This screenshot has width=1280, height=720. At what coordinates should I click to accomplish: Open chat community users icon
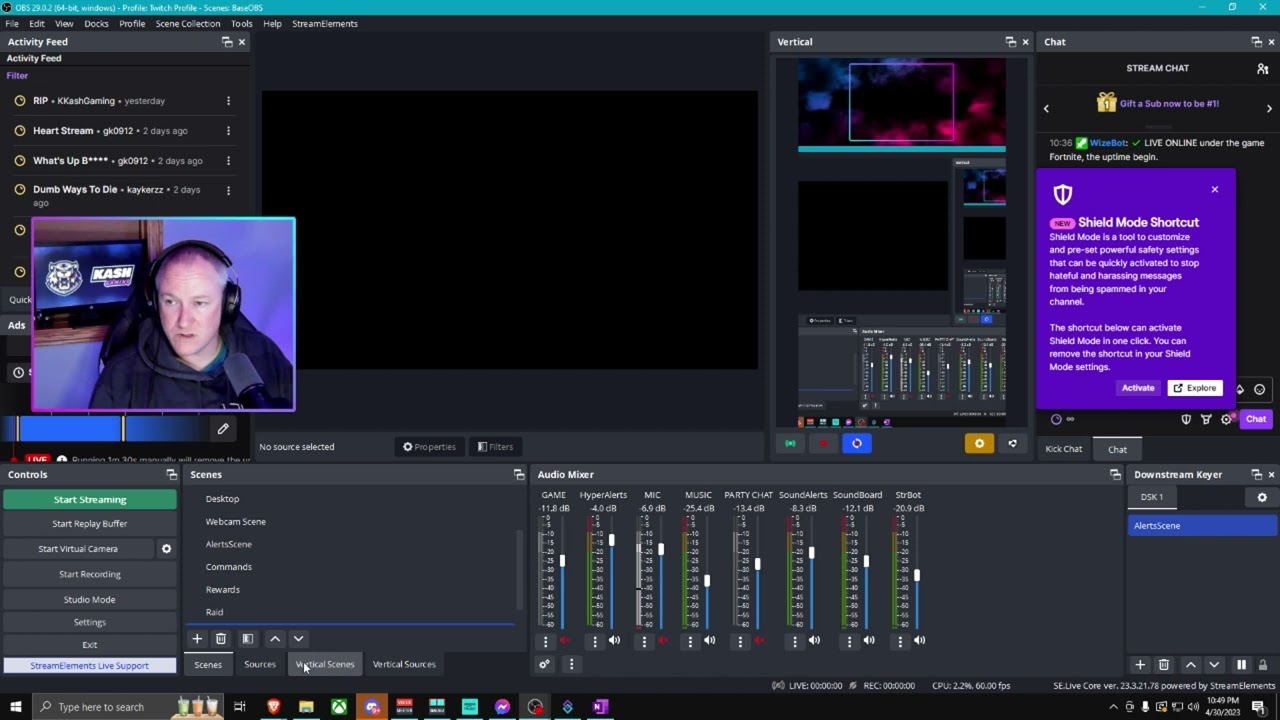[1262, 69]
